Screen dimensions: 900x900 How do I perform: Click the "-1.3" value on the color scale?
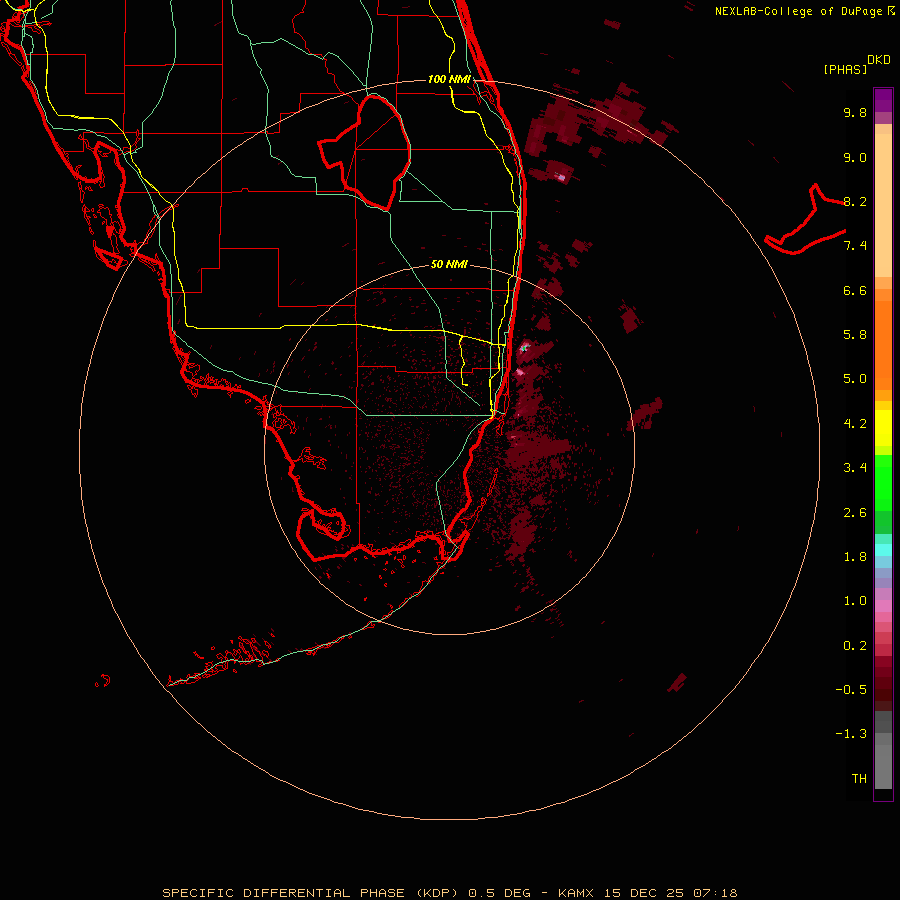[x=851, y=734]
